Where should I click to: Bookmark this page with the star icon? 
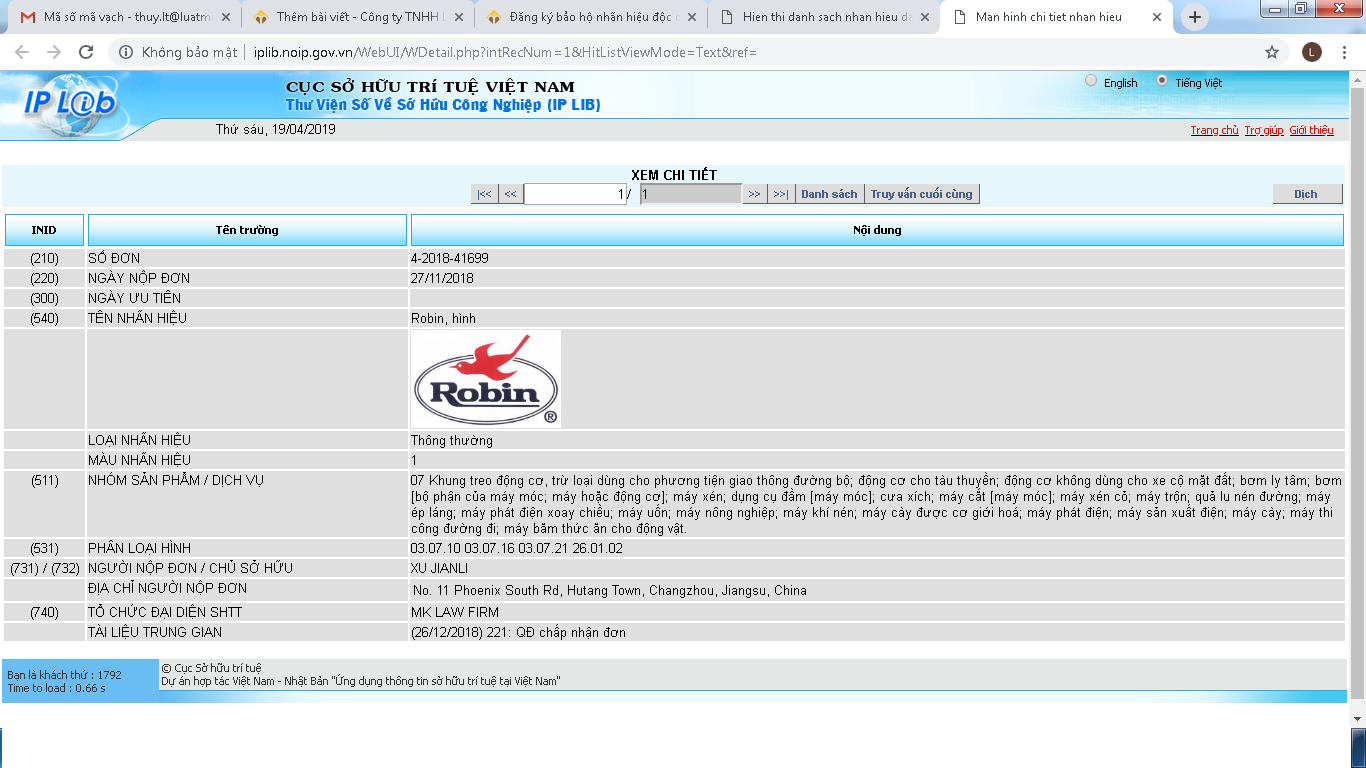click(1272, 52)
